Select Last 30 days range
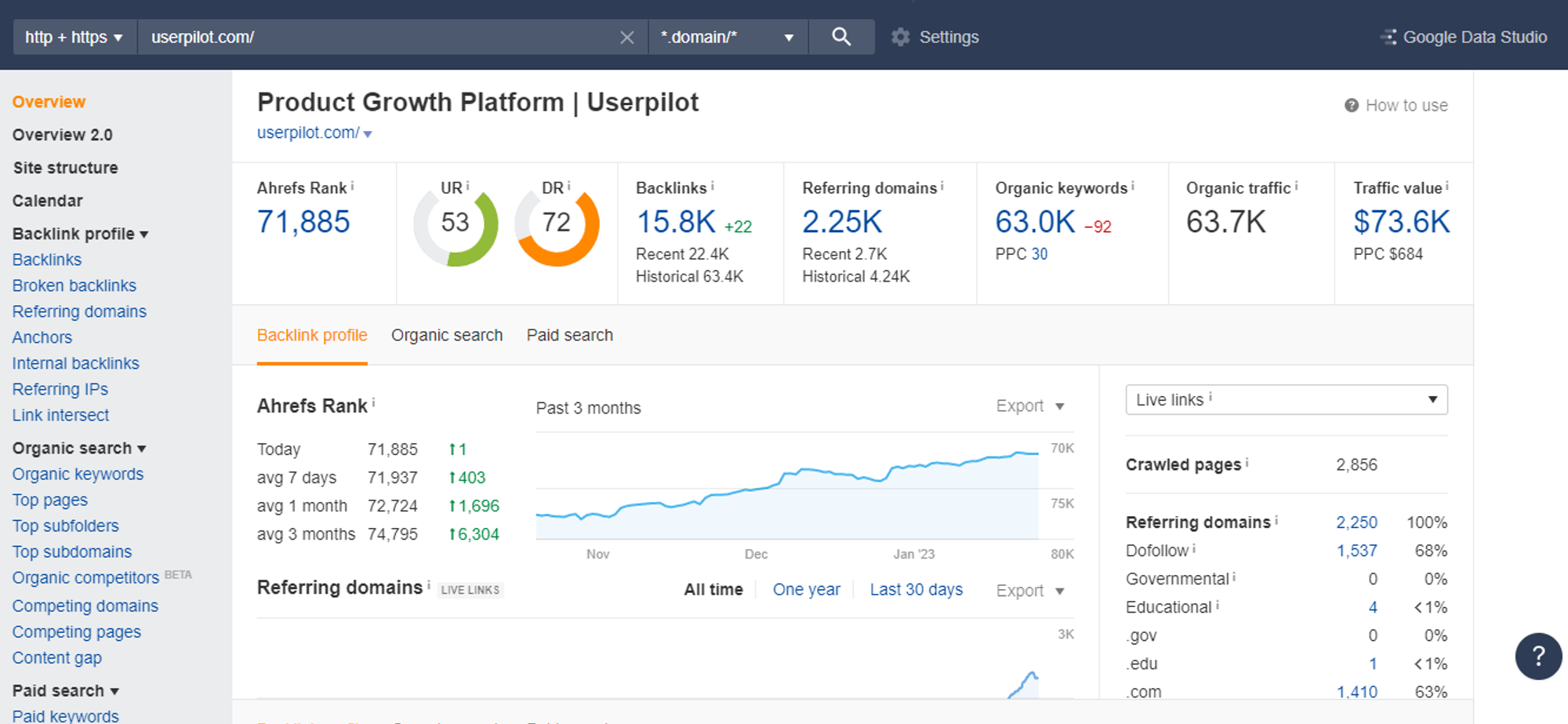 point(916,589)
